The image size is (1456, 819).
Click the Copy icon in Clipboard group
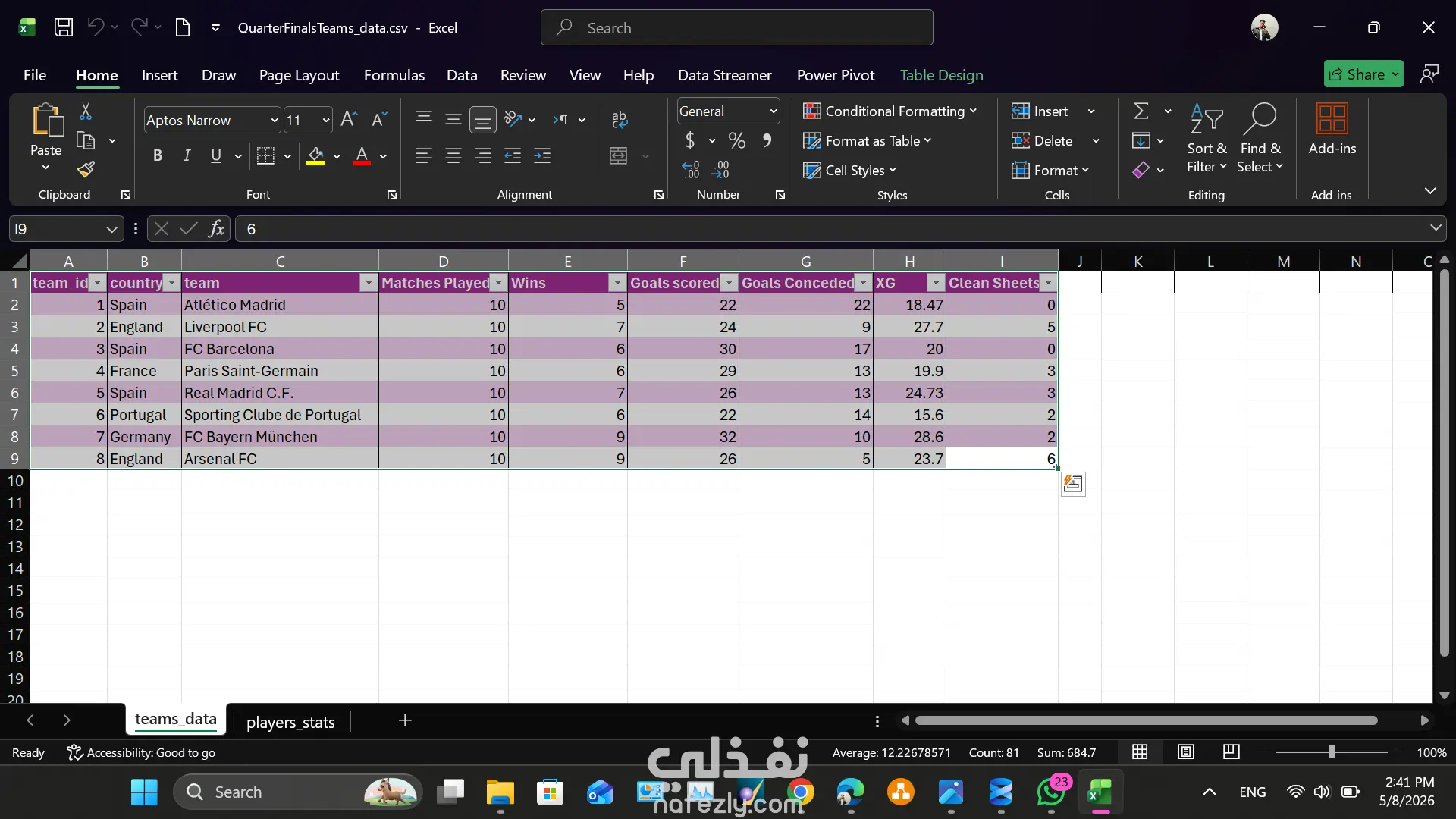pos(86,140)
